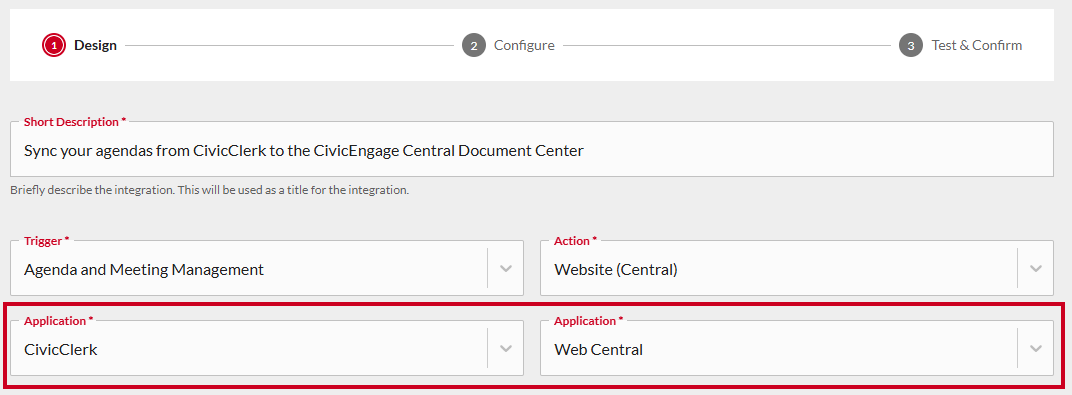Viewport: 1072px width, 395px height.
Task: Click the CivicClerk application value
Action: coord(61,350)
